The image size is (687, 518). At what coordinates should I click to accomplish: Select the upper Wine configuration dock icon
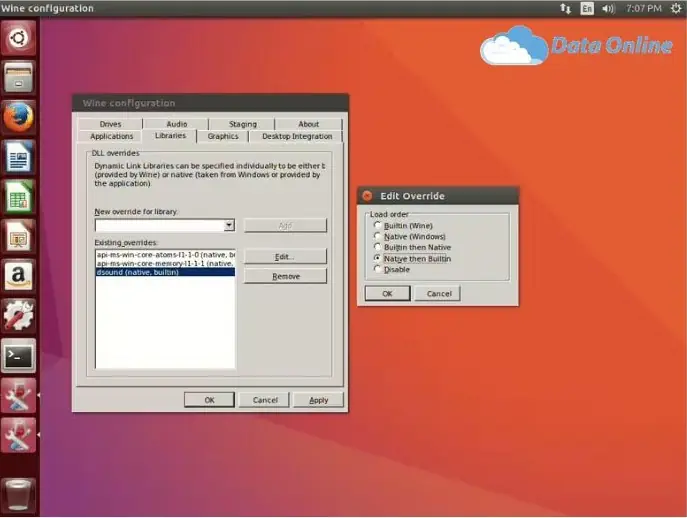(18, 395)
